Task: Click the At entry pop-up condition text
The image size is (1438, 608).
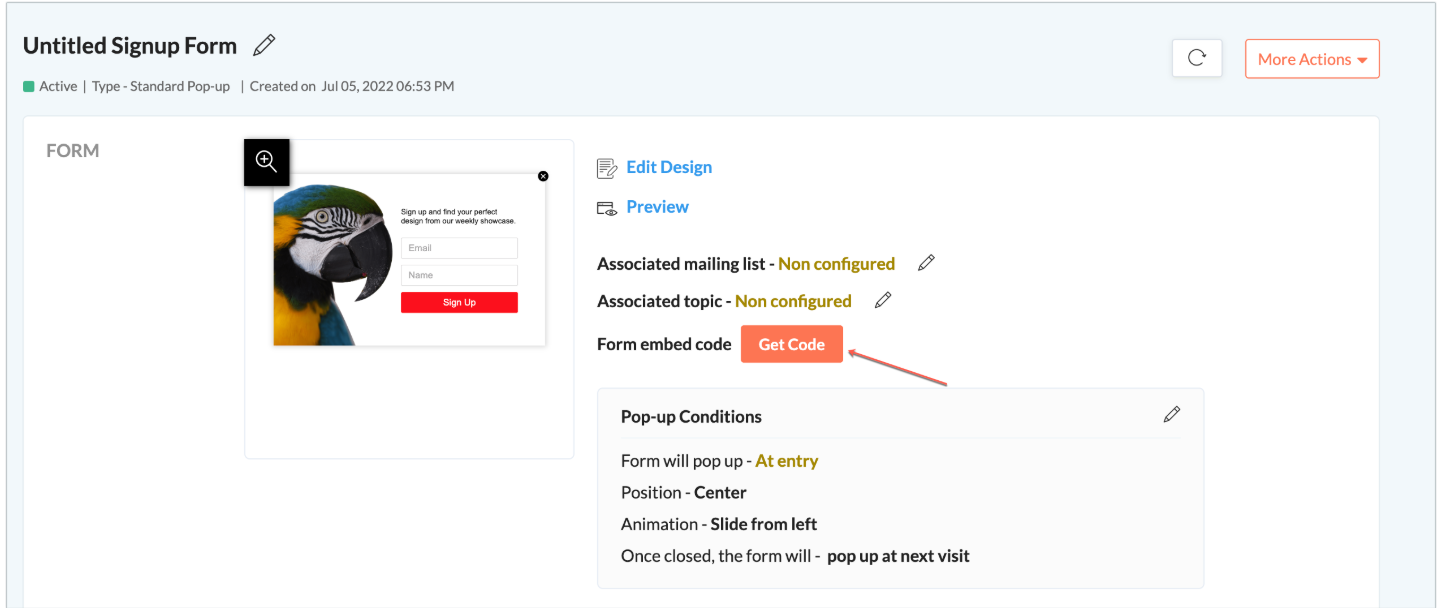Action: pyautogui.click(x=787, y=461)
